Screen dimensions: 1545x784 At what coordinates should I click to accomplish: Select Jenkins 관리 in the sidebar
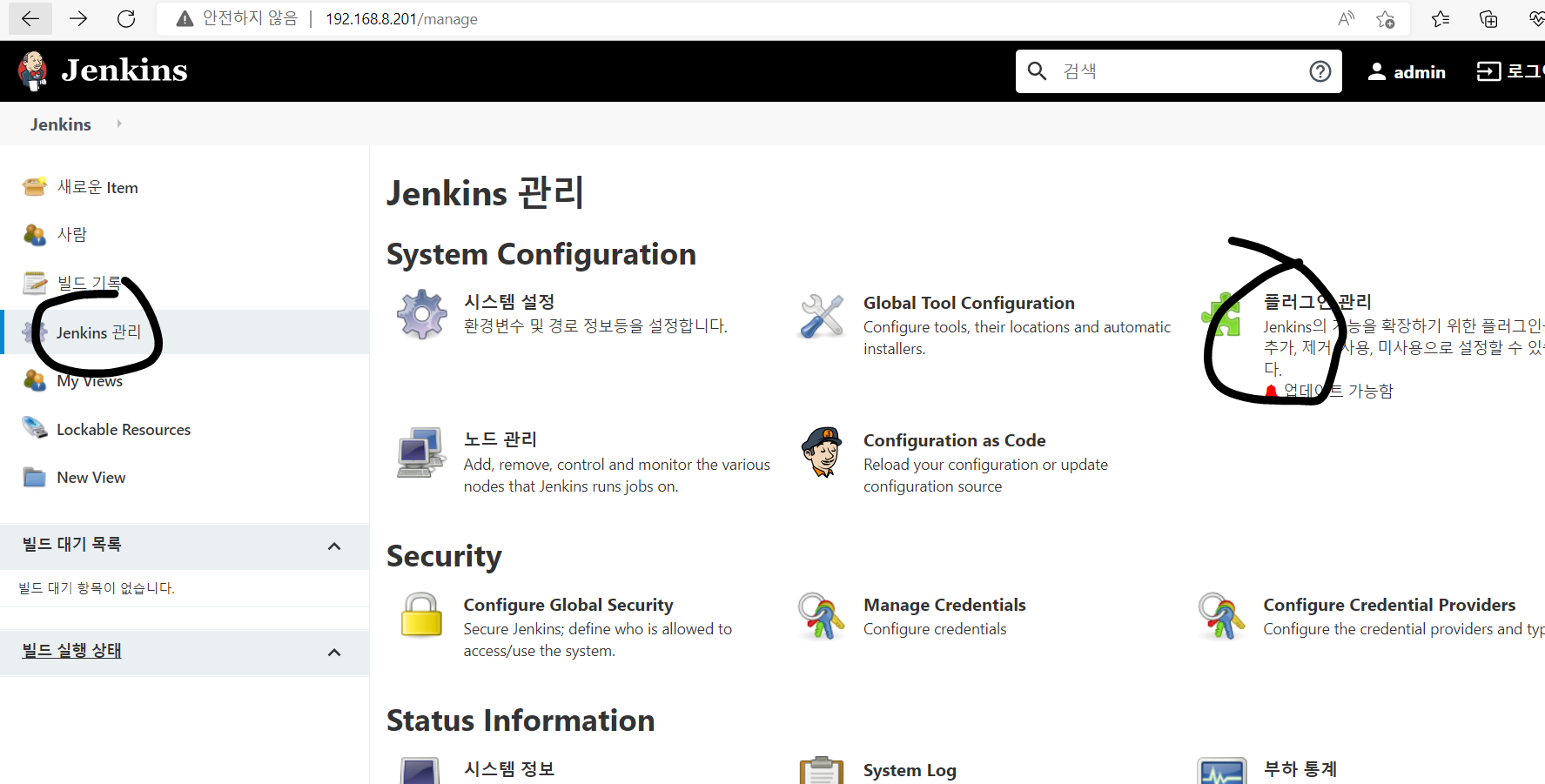pyautogui.click(x=98, y=332)
